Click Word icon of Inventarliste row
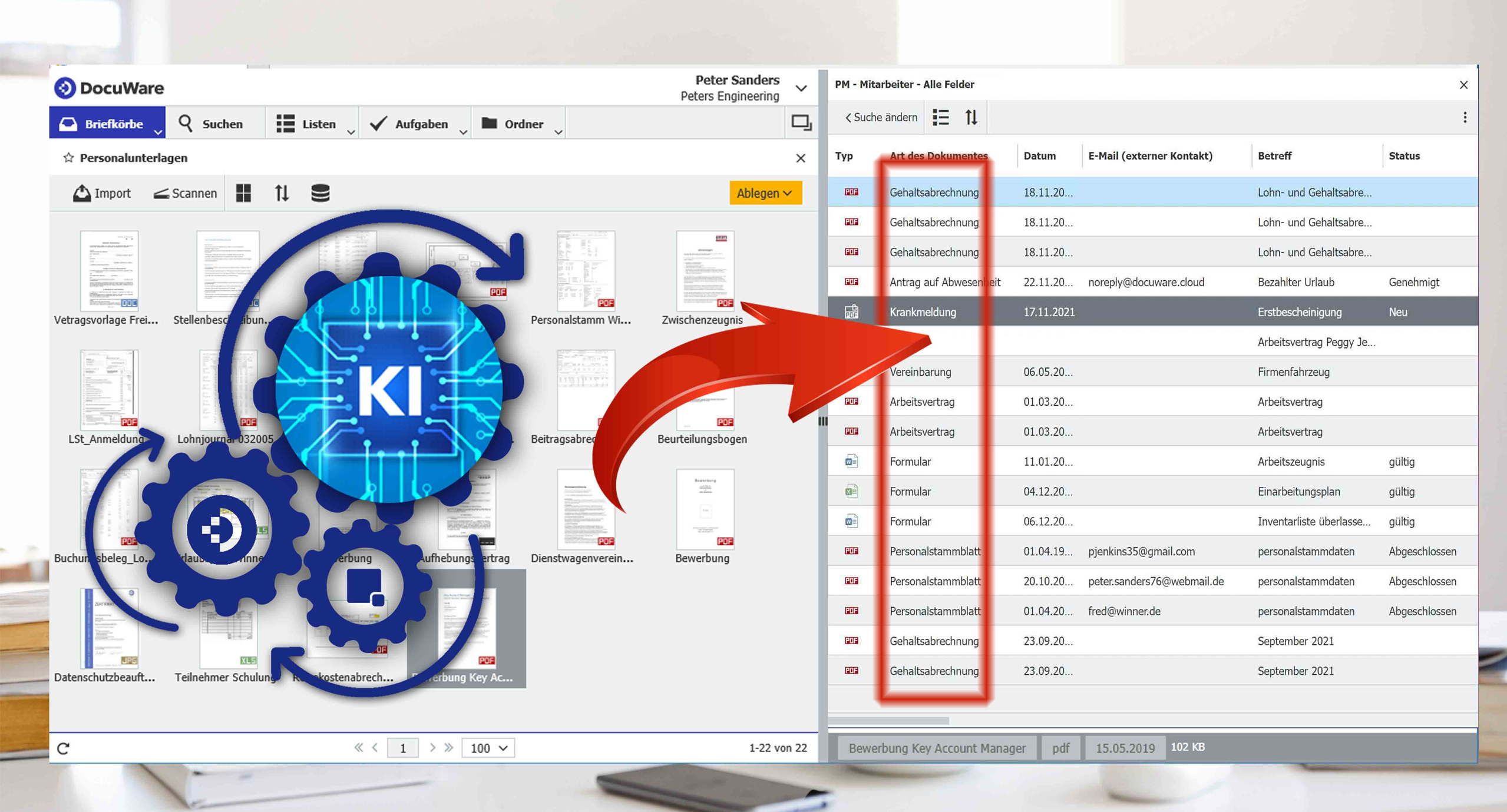This screenshot has height=812, width=1507. (851, 521)
